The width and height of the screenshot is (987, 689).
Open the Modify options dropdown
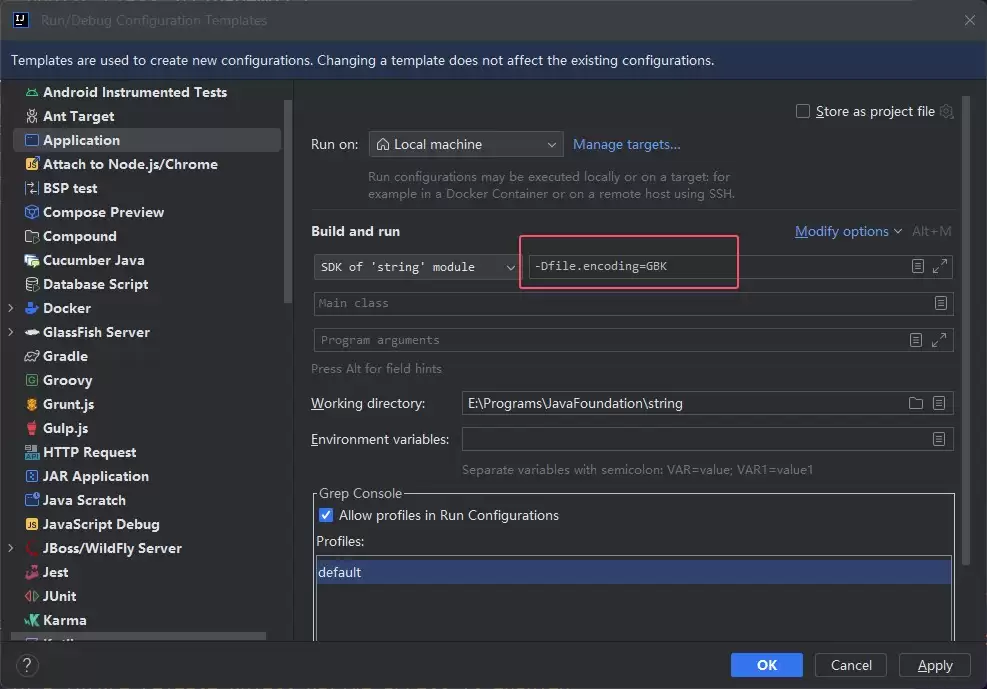[x=848, y=232]
